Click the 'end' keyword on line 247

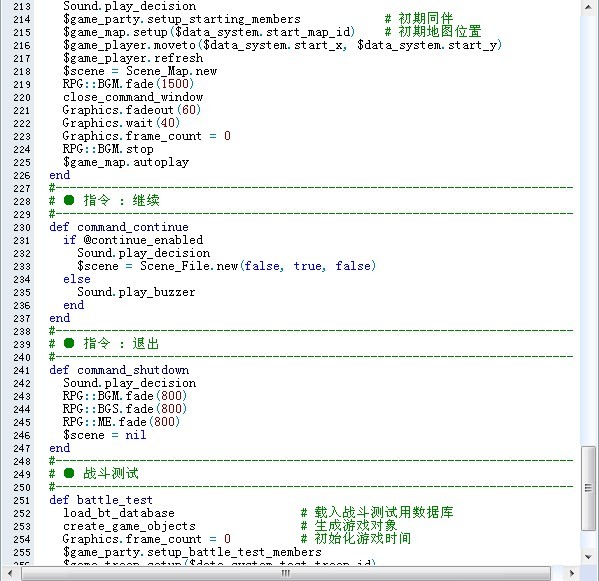pyautogui.click(x=60, y=448)
